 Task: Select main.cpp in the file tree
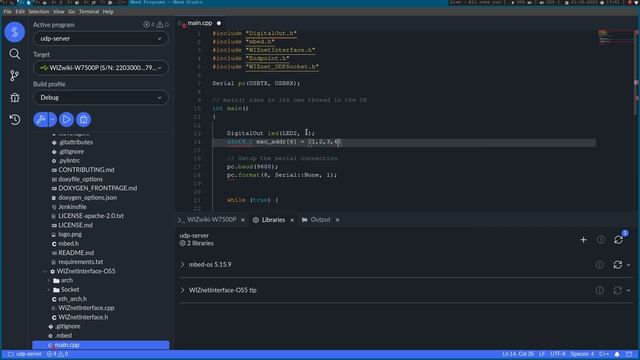(x=101, y=345)
